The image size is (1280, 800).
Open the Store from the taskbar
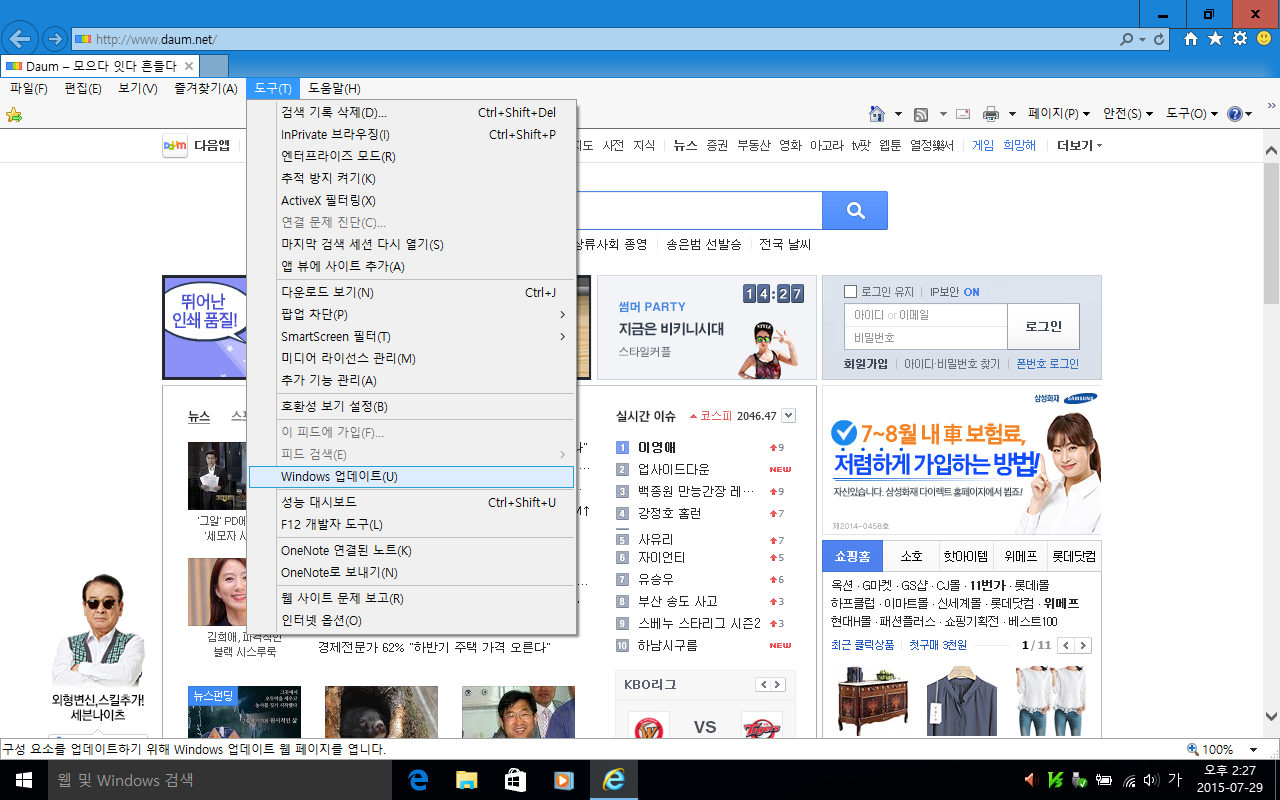(x=515, y=780)
